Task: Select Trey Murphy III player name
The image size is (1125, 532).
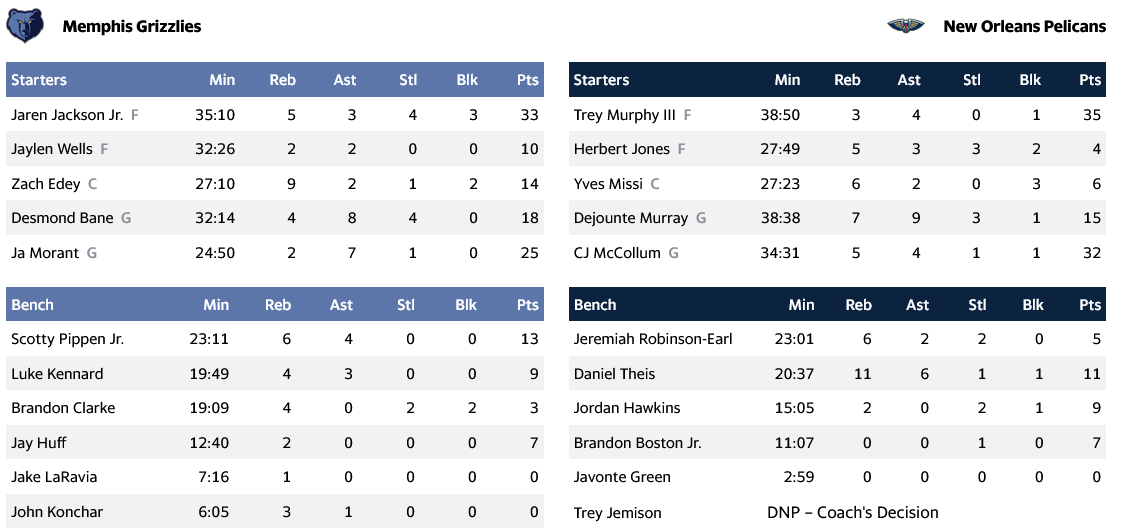Action: pos(625,115)
